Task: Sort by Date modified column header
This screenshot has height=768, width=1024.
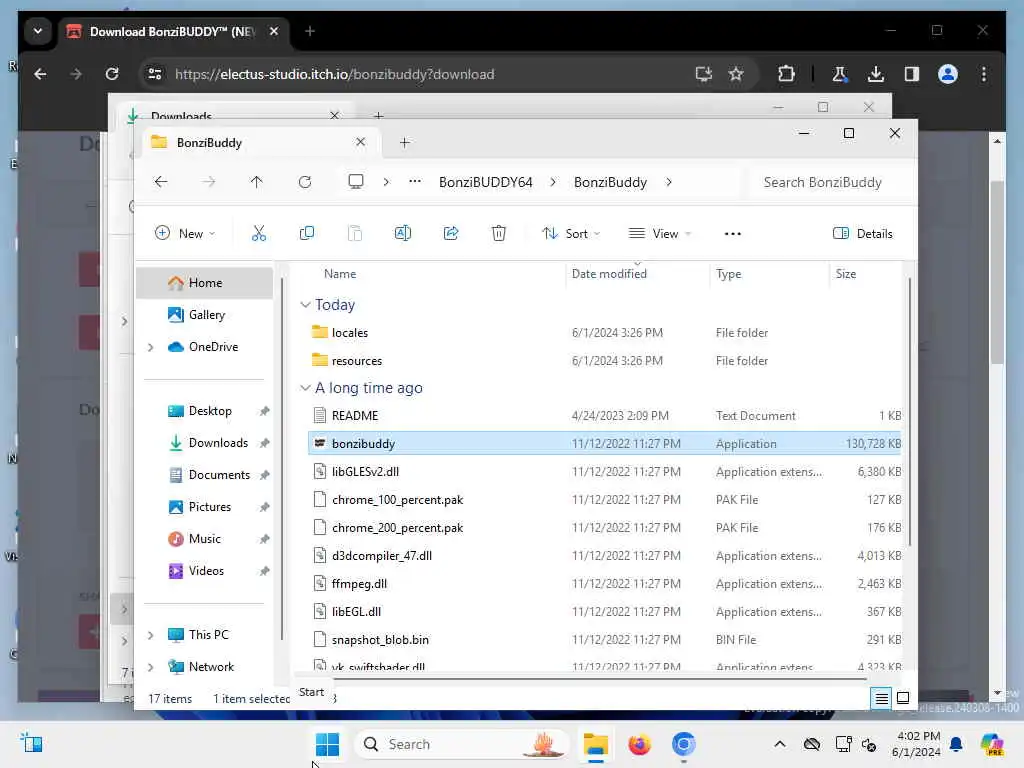Action: (x=609, y=274)
